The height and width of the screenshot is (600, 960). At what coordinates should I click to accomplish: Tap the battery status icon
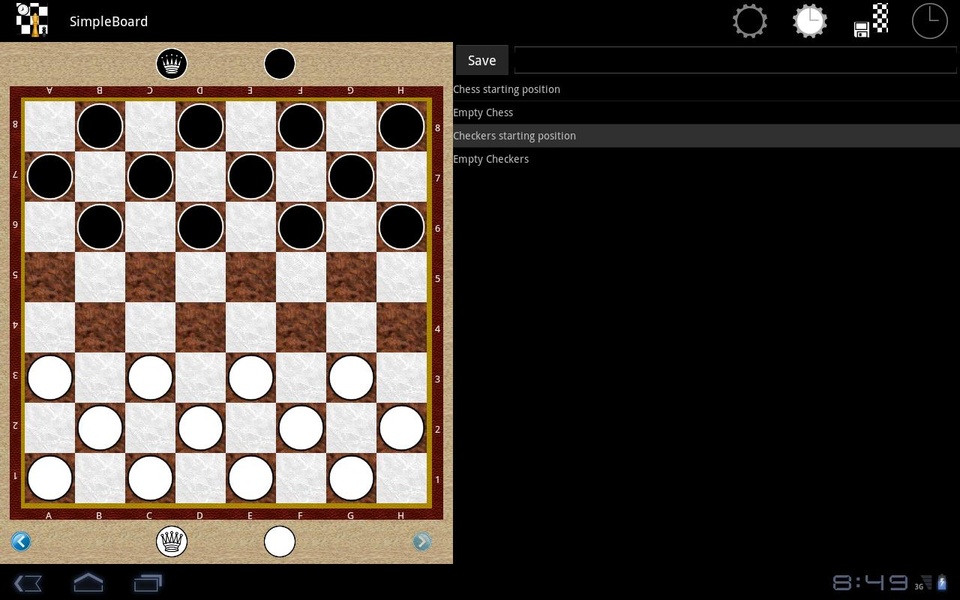(942, 582)
